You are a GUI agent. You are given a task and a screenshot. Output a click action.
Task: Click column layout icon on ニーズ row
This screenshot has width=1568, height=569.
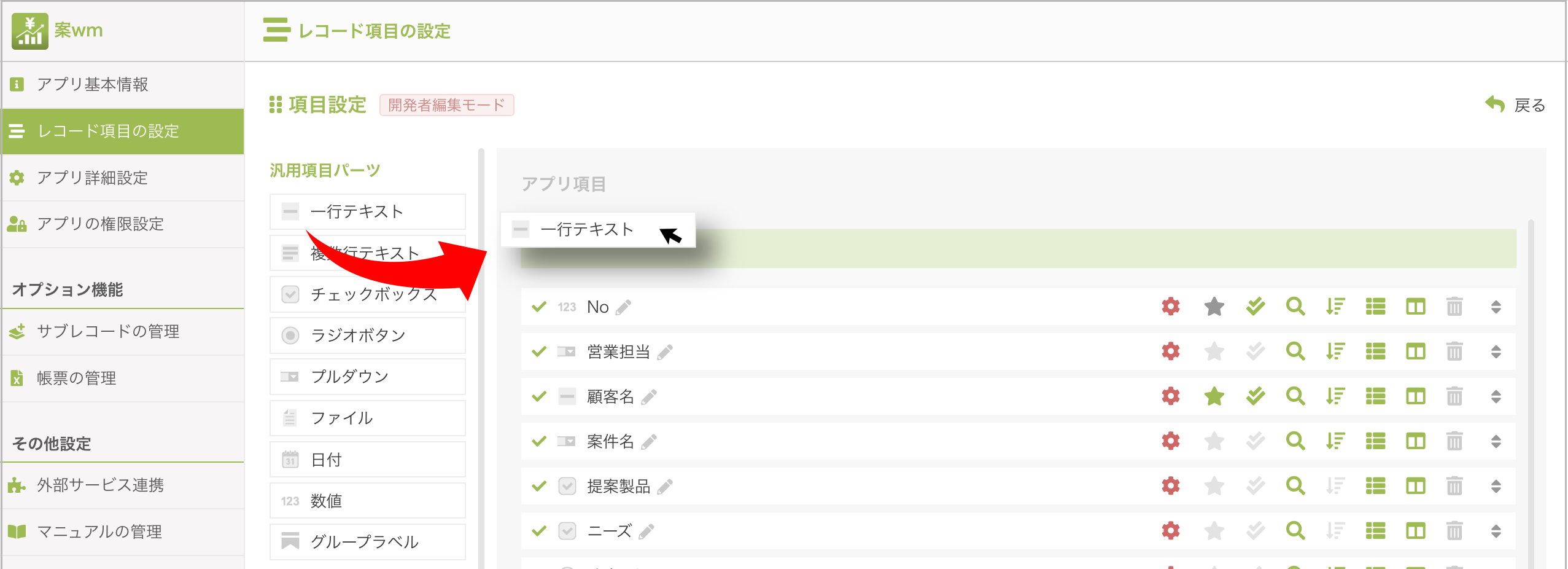[x=1416, y=531]
